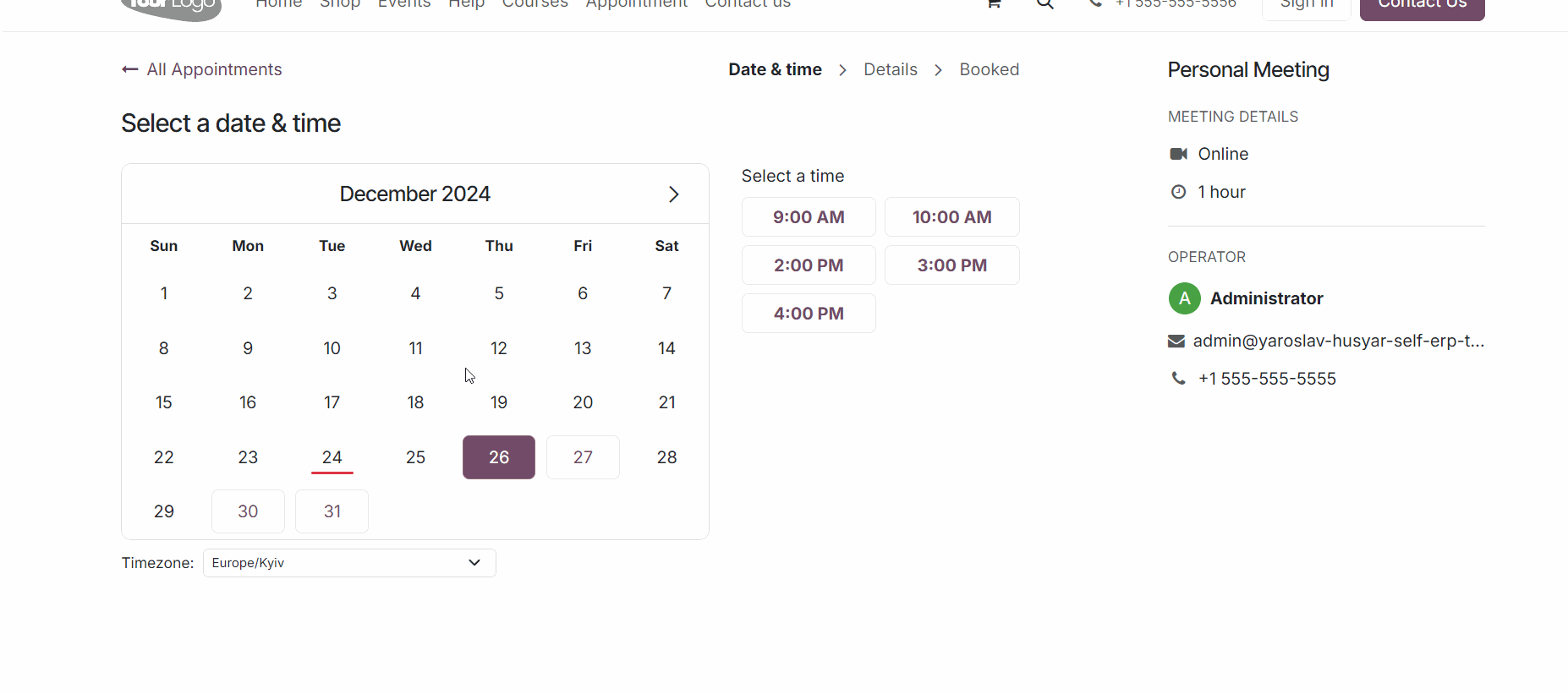
Task: Open the Timezone Europe/Kyiv dropdown
Action: click(x=348, y=563)
